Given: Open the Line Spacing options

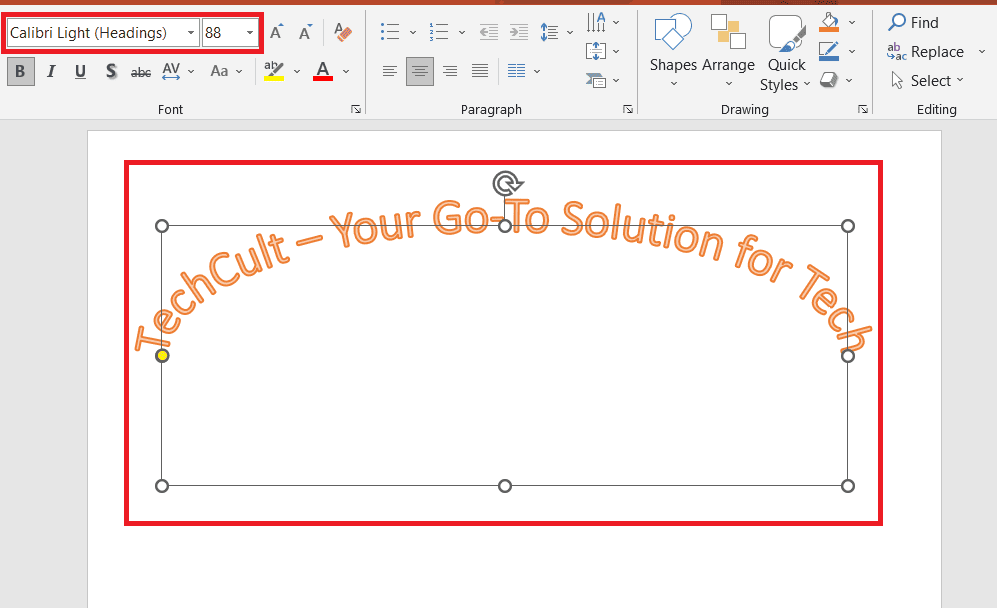Looking at the screenshot, I should (552, 31).
